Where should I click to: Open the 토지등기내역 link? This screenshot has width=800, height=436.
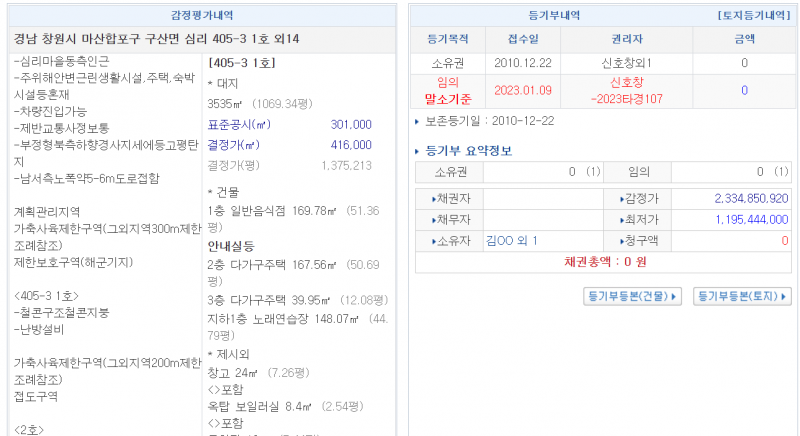click(x=752, y=16)
